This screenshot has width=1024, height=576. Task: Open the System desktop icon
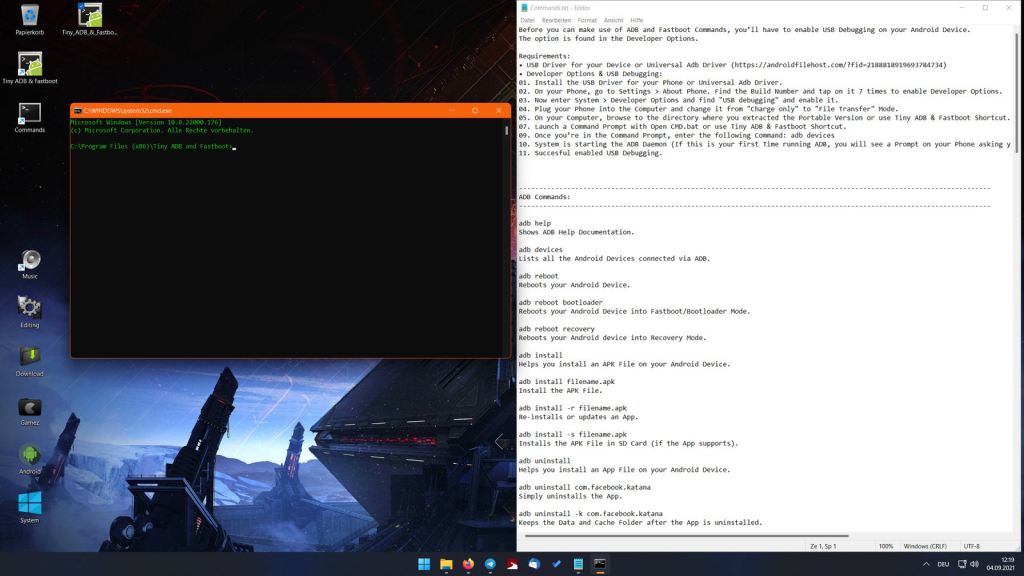(30, 503)
